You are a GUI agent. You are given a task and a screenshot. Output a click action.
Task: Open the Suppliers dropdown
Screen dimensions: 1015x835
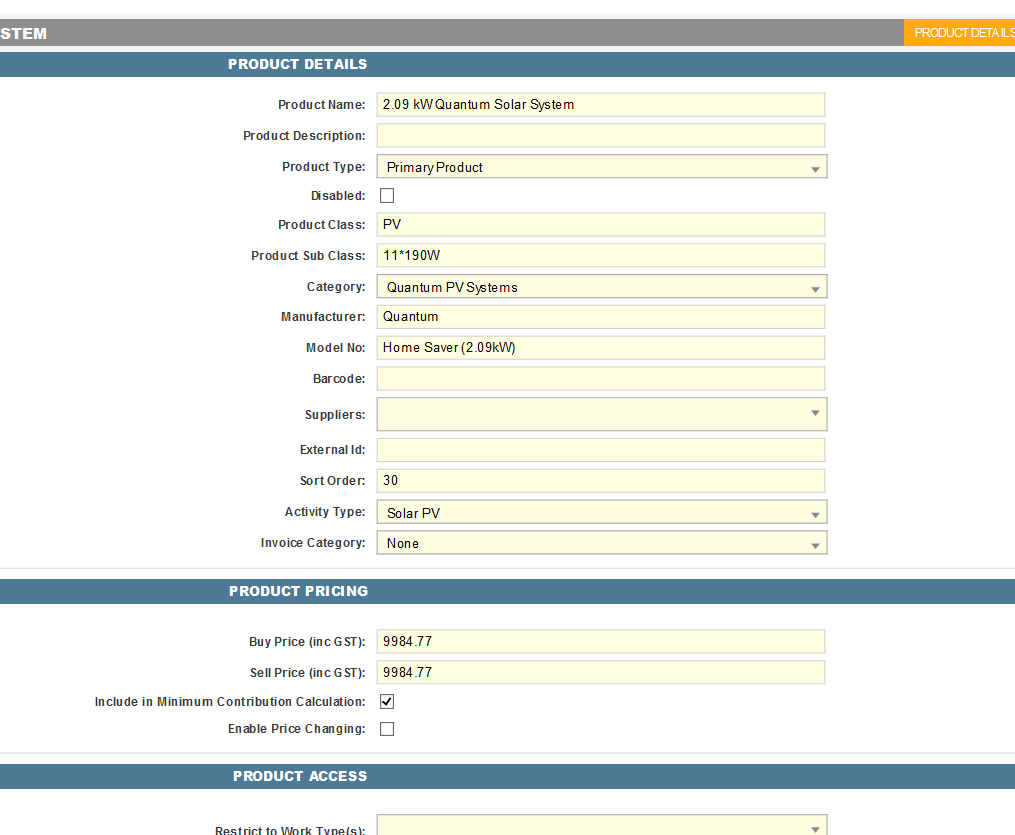pyautogui.click(x=601, y=414)
